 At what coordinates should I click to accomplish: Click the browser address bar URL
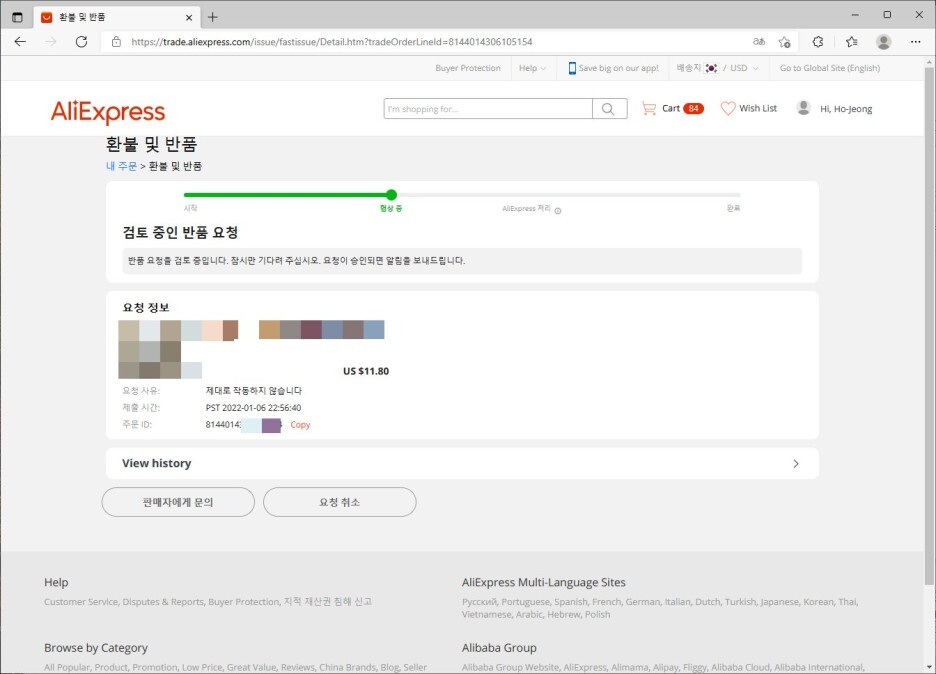click(x=332, y=42)
